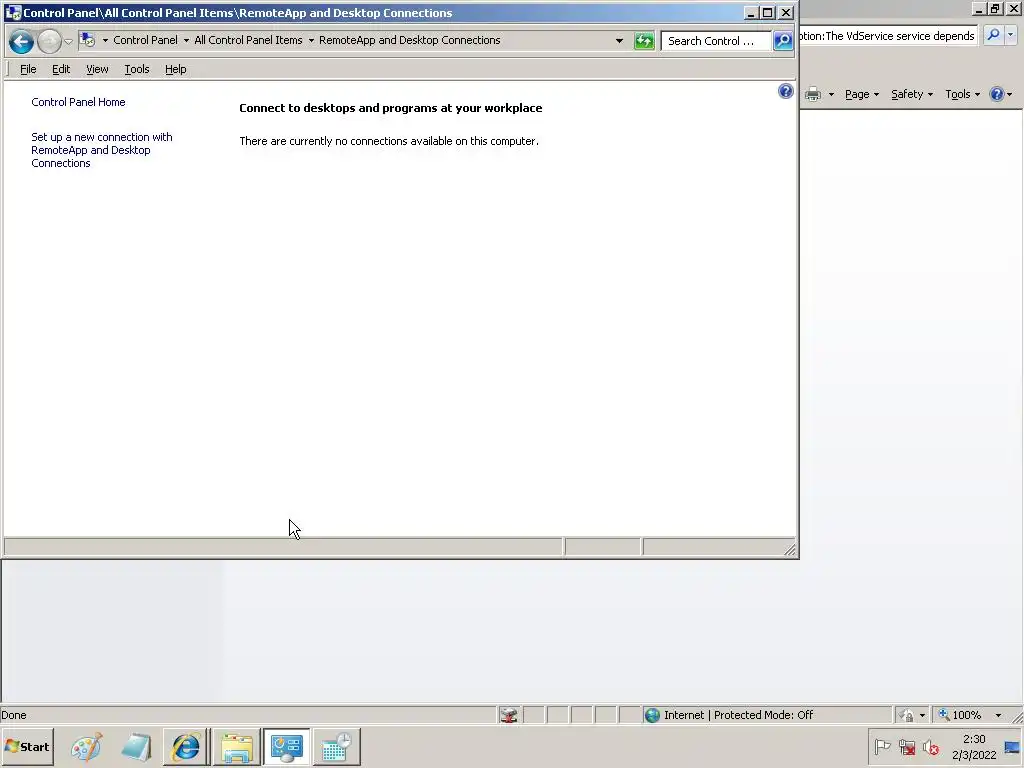Click Internet Protected Mode Off zone indicator
Viewport: 1024px width, 768px height.
pos(738,715)
